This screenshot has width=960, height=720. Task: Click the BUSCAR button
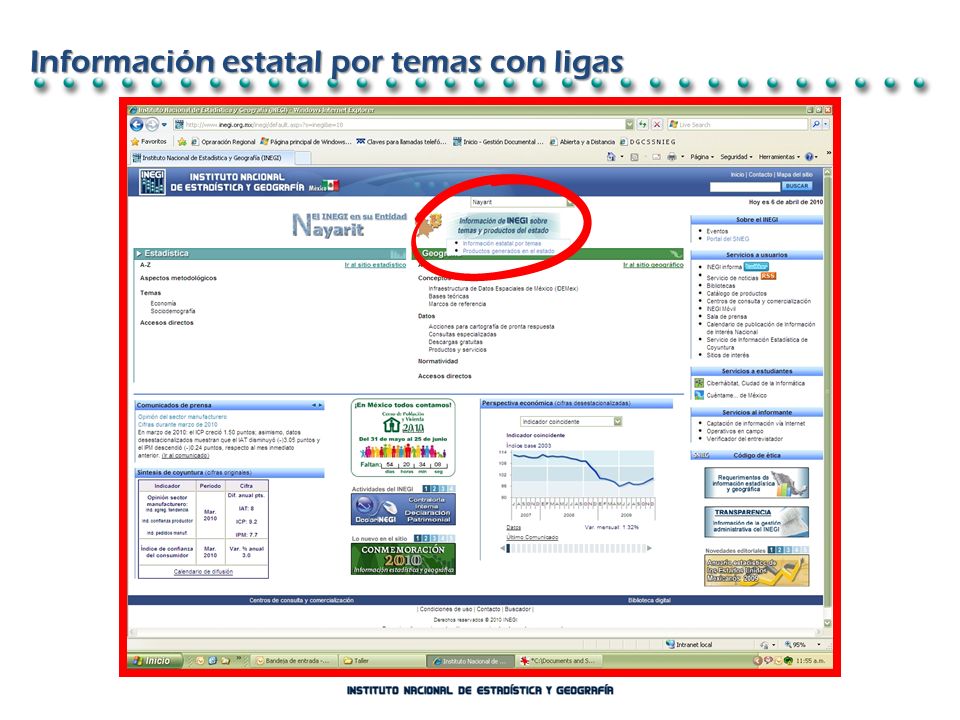click(x=797, y=186)
